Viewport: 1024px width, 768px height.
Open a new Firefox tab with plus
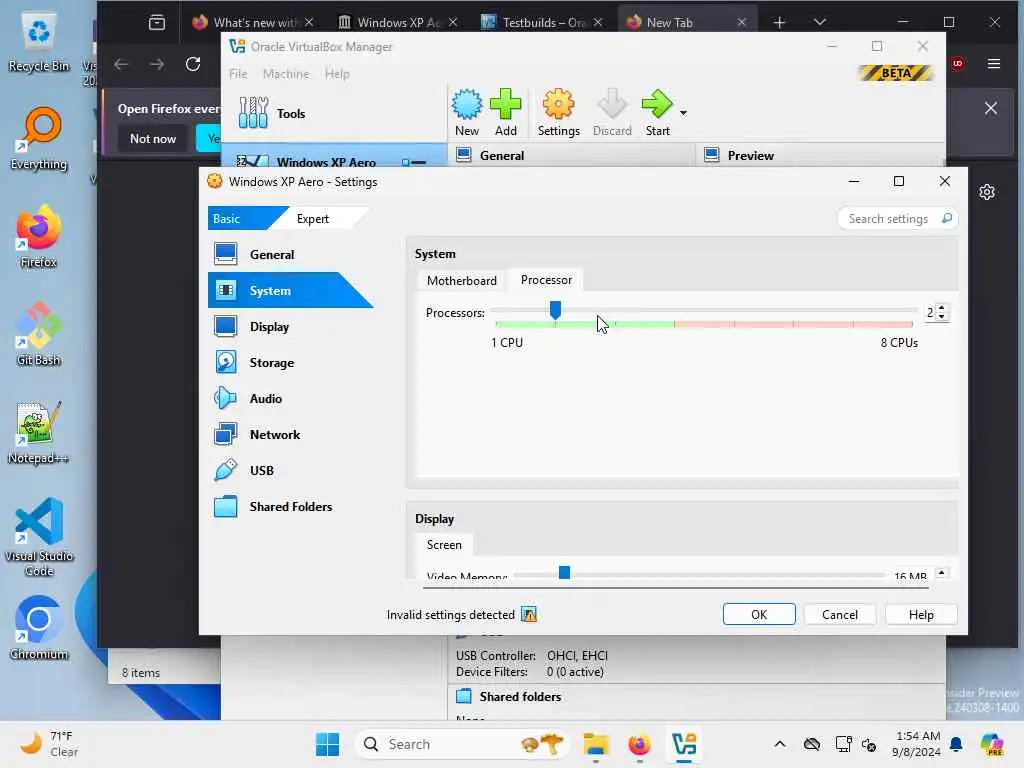pos(779,22)
